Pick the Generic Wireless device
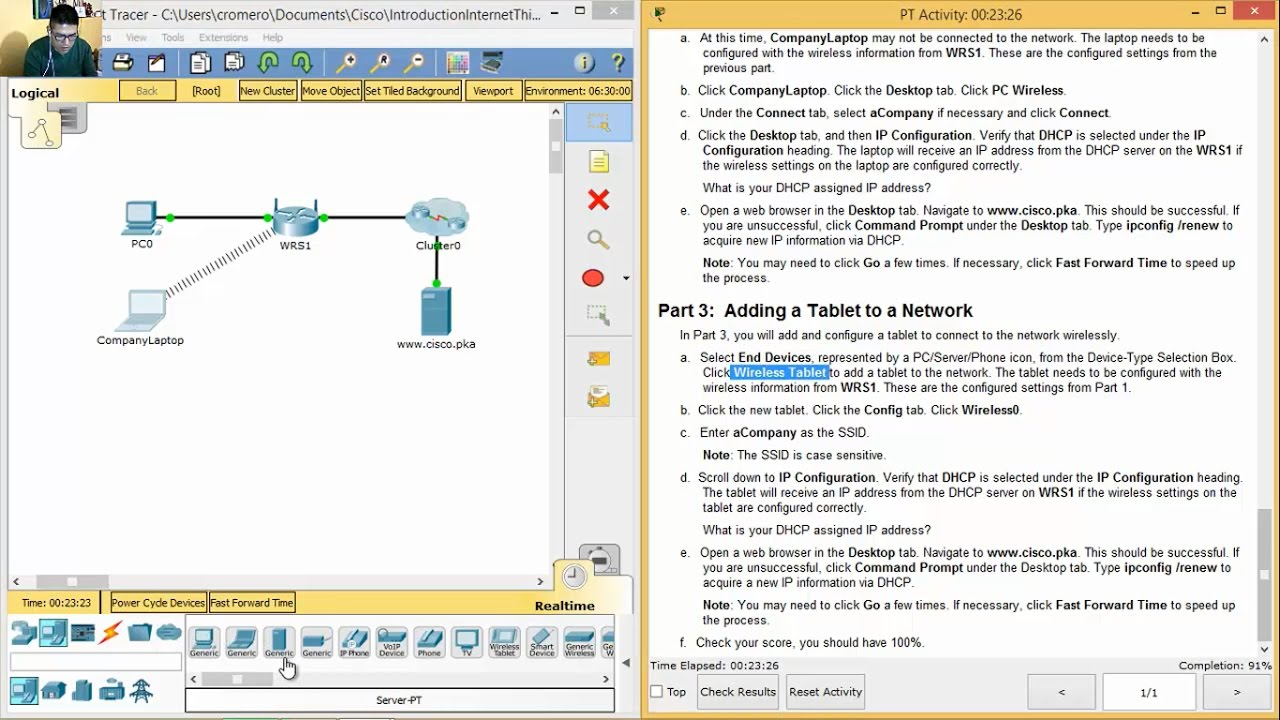 pyautogui.click(x=579, y=642)
